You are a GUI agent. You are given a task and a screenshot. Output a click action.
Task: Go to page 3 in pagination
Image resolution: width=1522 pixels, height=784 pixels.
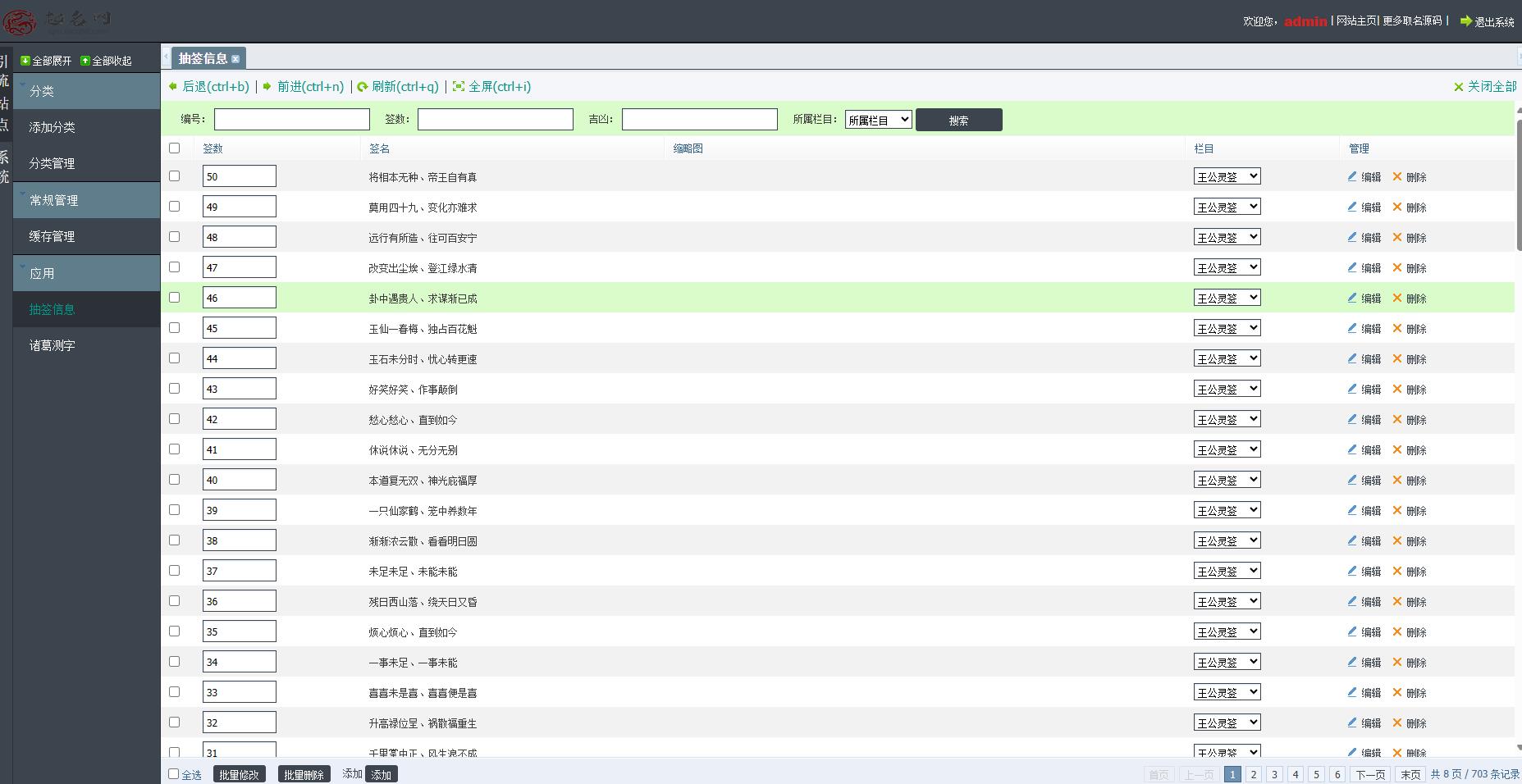click(1274, 774)
